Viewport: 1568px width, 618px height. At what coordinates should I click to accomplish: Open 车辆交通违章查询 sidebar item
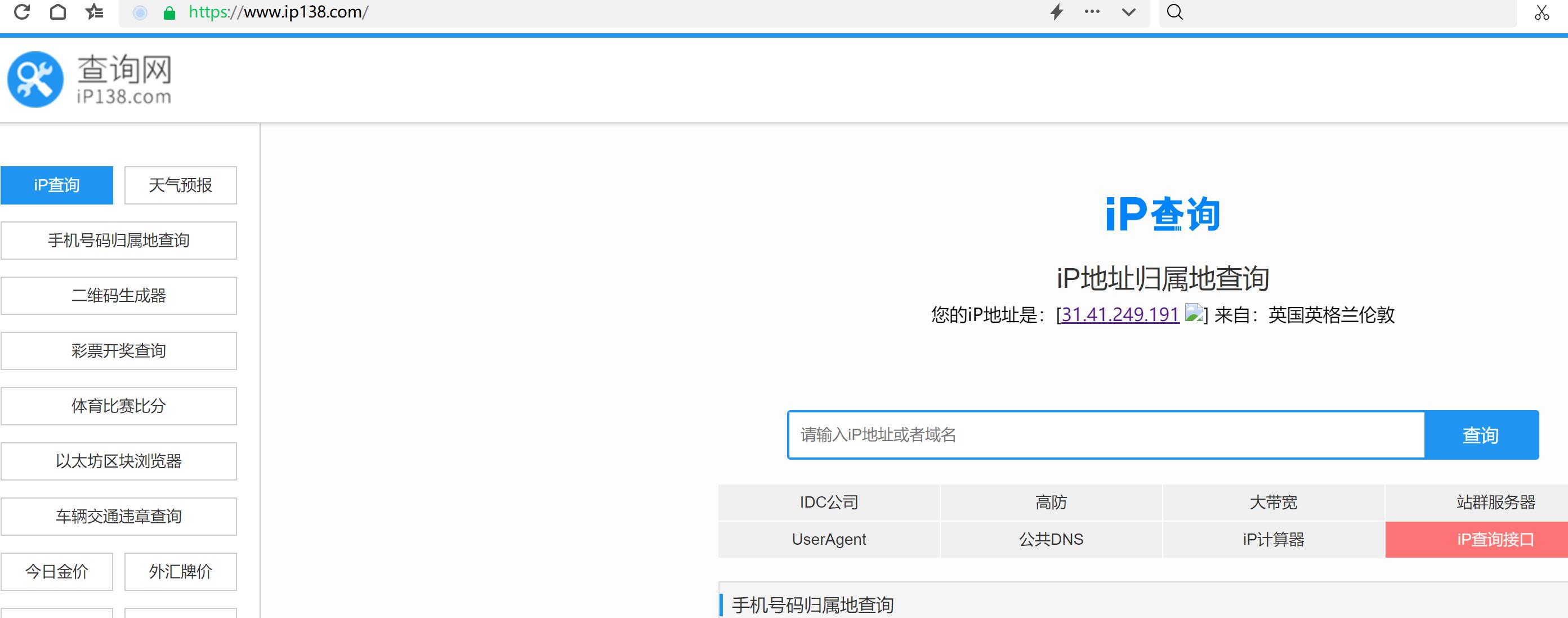point(119,517)
